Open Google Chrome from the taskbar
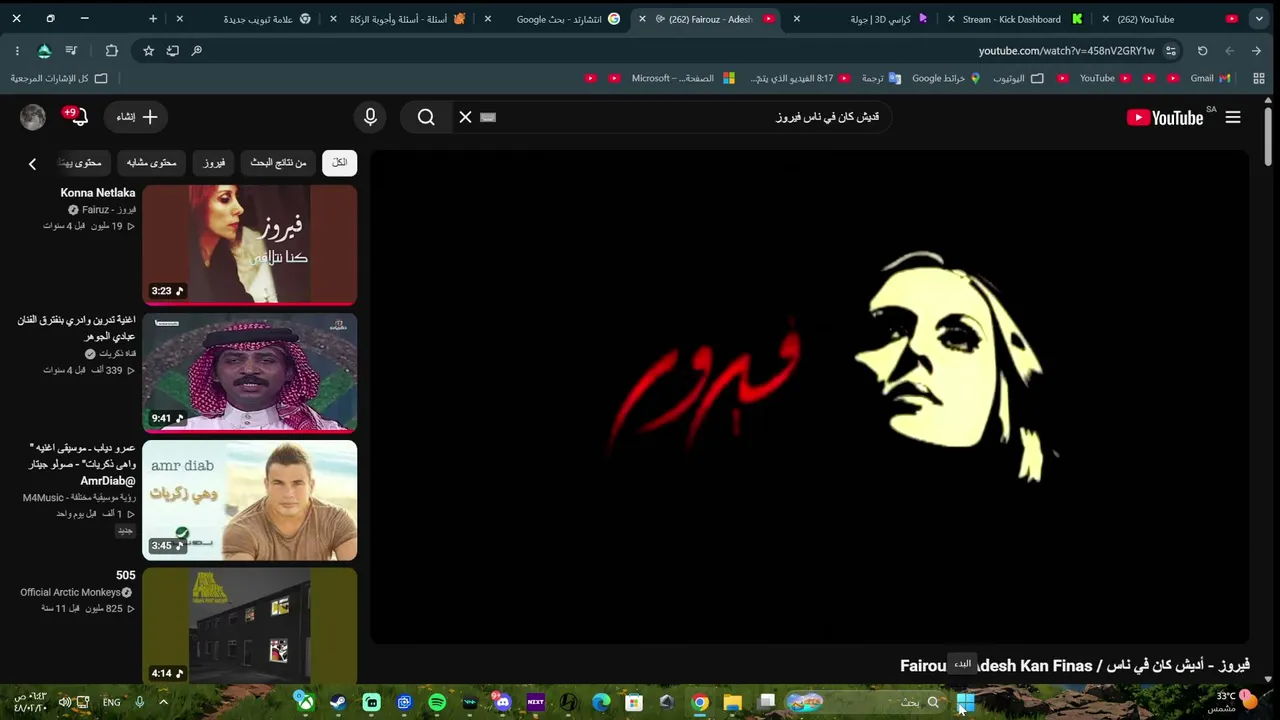1280x720 pixels. [x=700, y=702]
